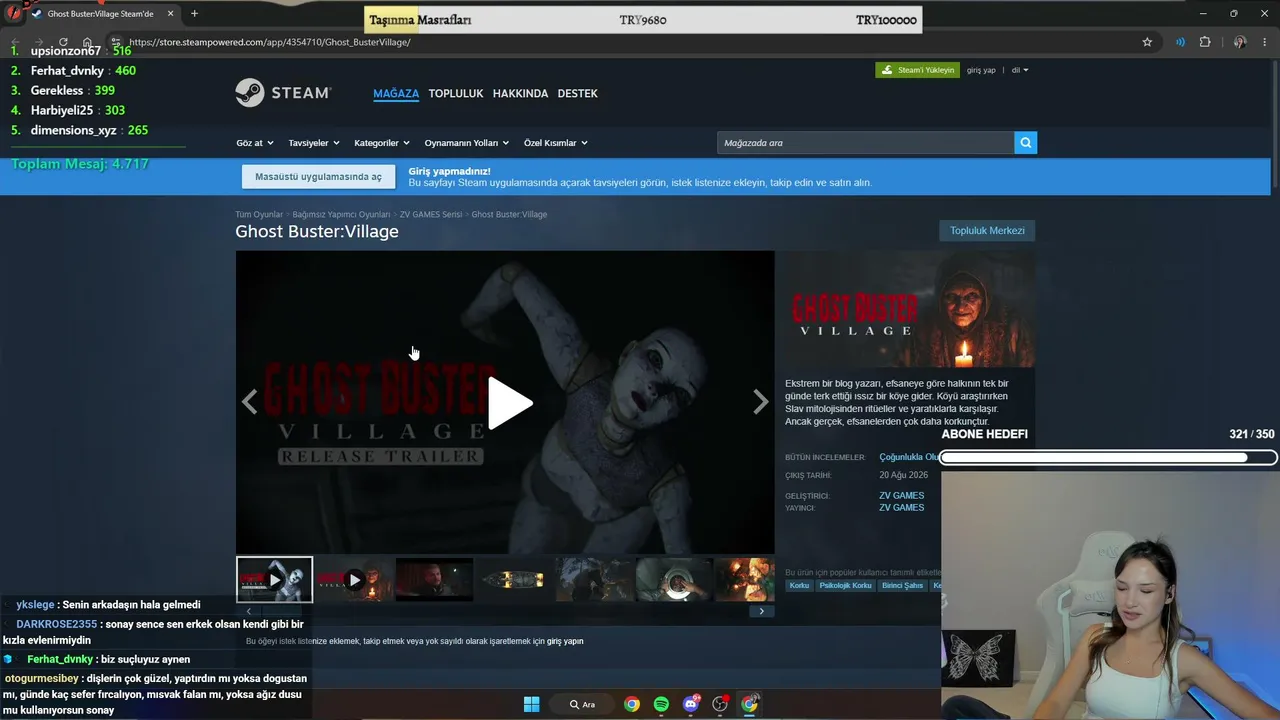Open Discord from the taskbar
The image size is (1280, 720).
point(691,704)
